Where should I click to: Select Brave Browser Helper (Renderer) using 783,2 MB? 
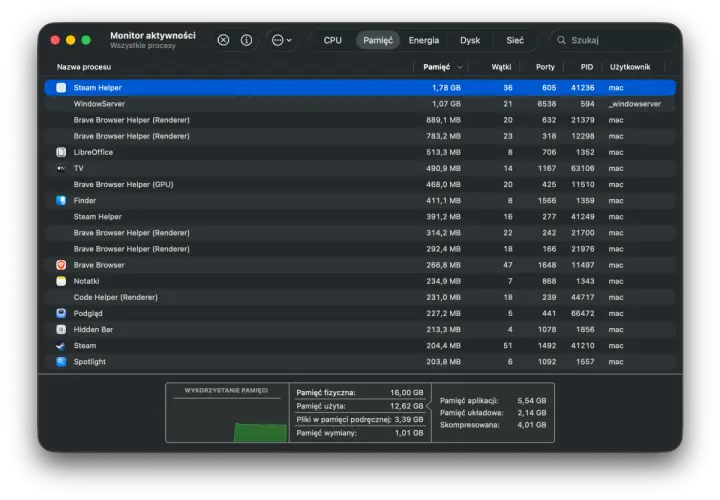click(360, 136)
